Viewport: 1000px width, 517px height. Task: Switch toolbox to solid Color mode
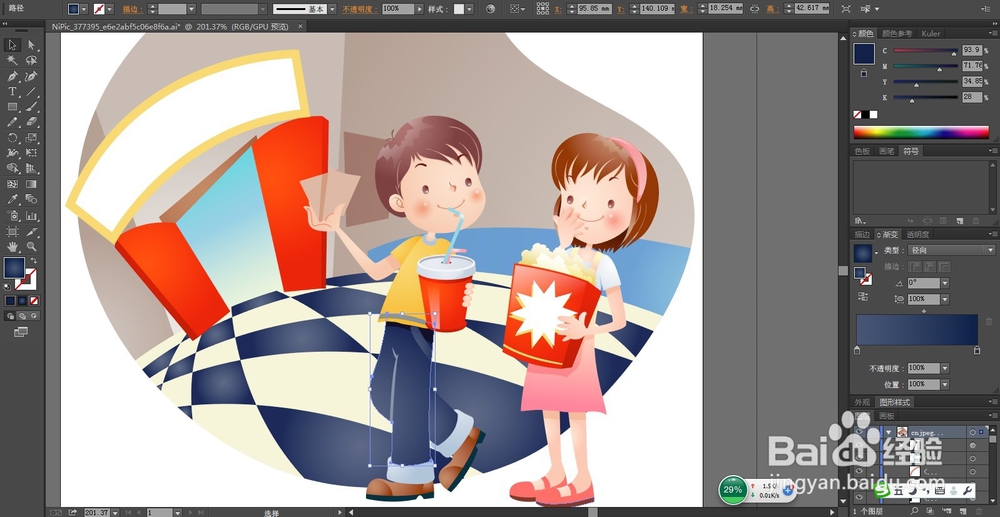pyautogui.click(x=10, y=300)
